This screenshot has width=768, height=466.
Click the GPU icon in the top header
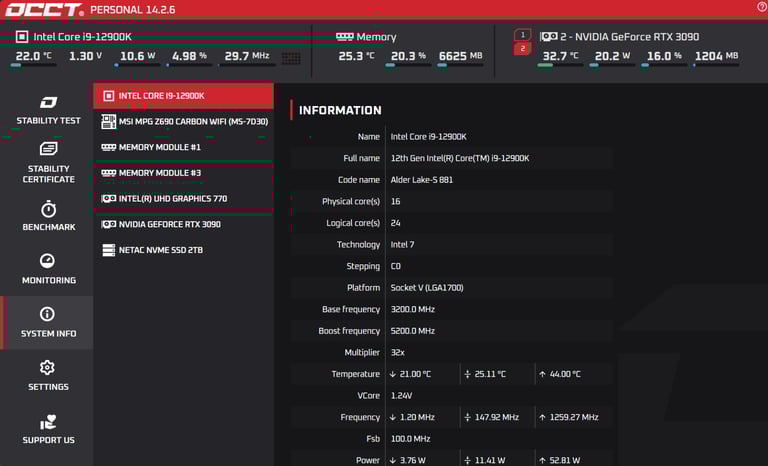coord(549,37)
